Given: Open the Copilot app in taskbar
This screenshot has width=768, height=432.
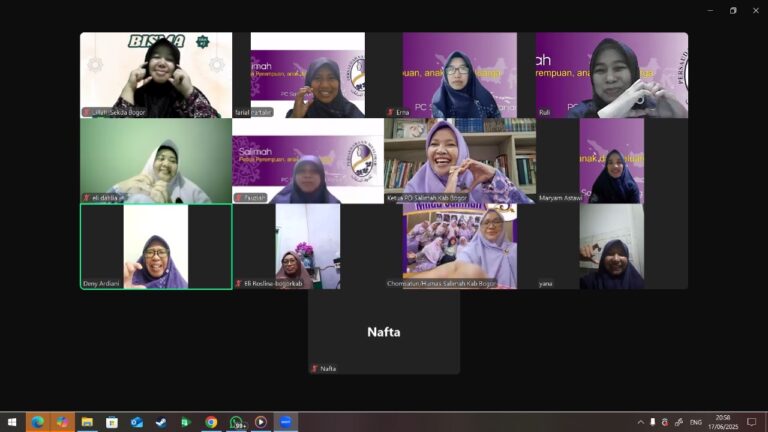Looking at the screenshot, I should tap(62, 422).
